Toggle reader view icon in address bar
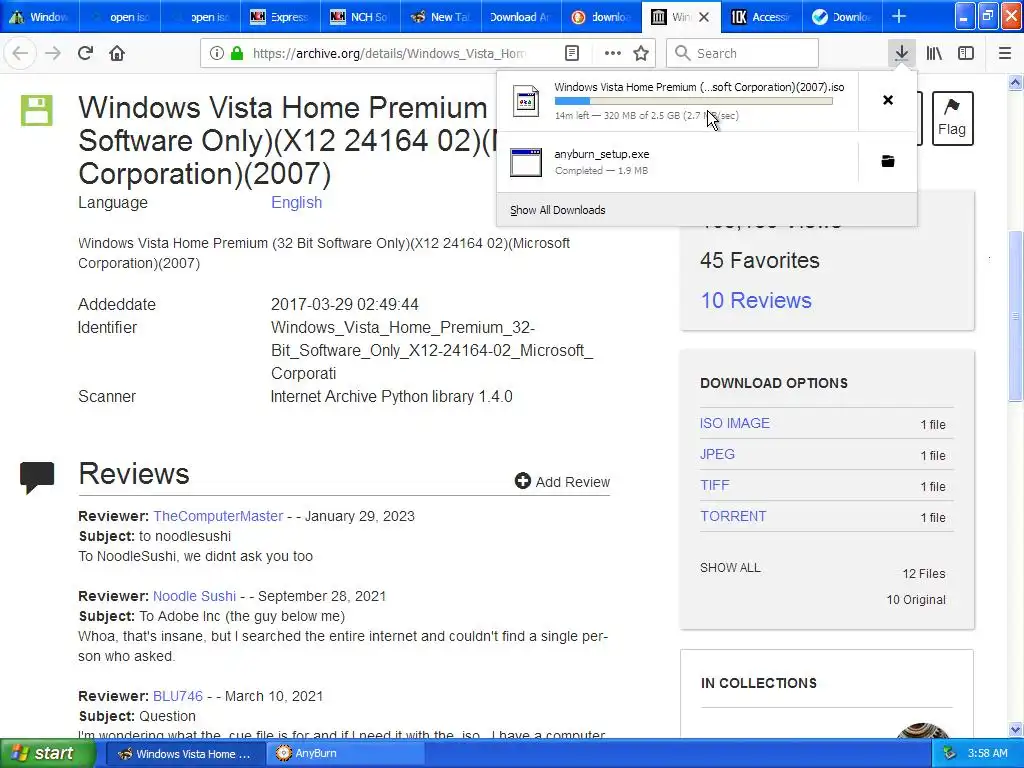The width and height of the screenshot is (1024, 768). tap(572, 53)
